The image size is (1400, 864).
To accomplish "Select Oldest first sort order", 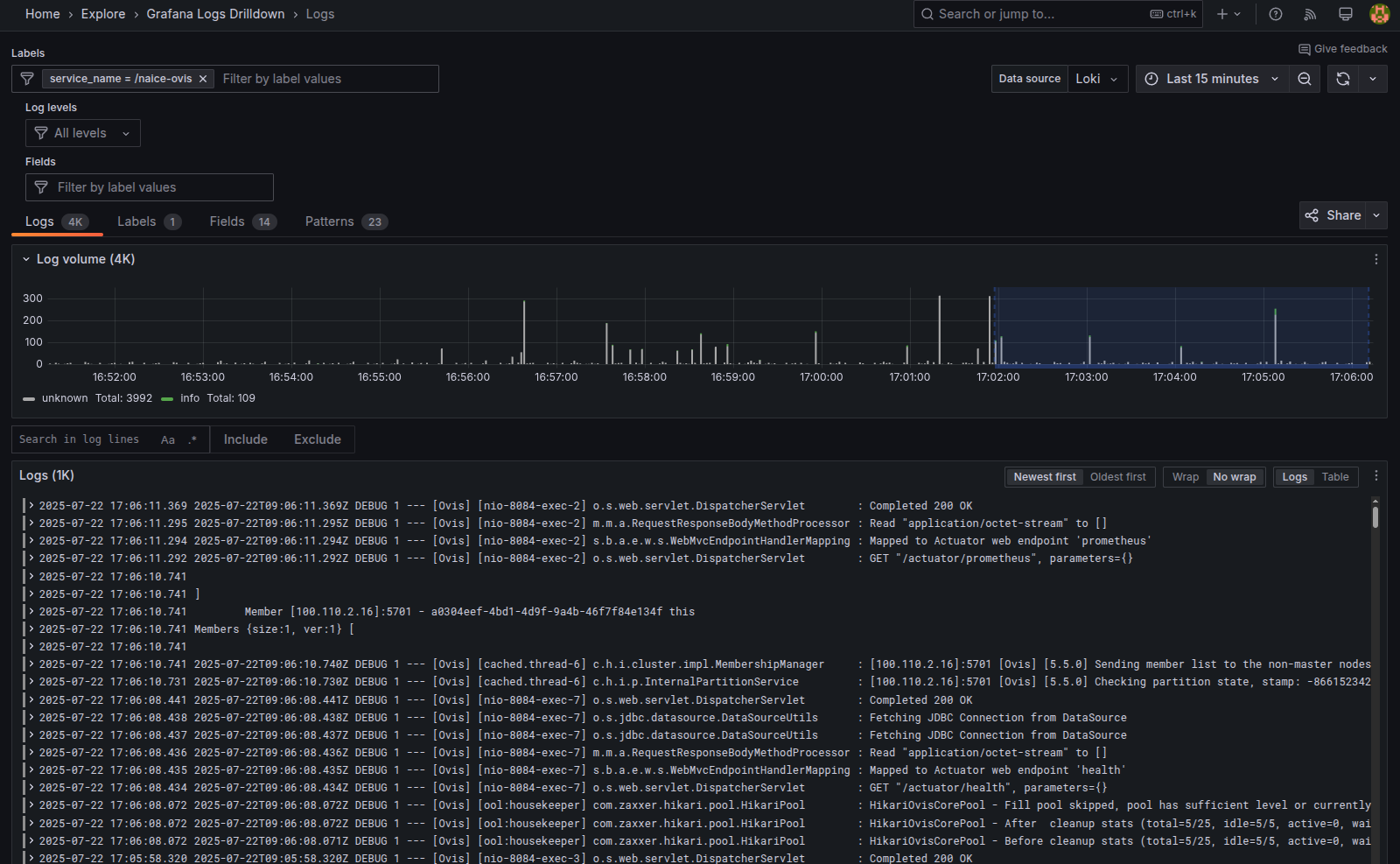I will 1117,477.
